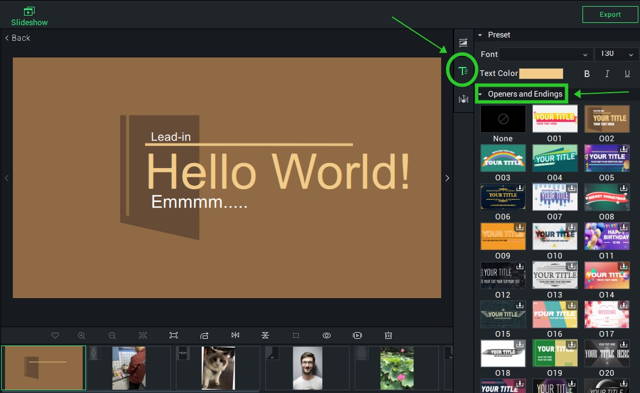
Task: Open the image/theme panel icon above the Text tool
Action: click(463, 42)
